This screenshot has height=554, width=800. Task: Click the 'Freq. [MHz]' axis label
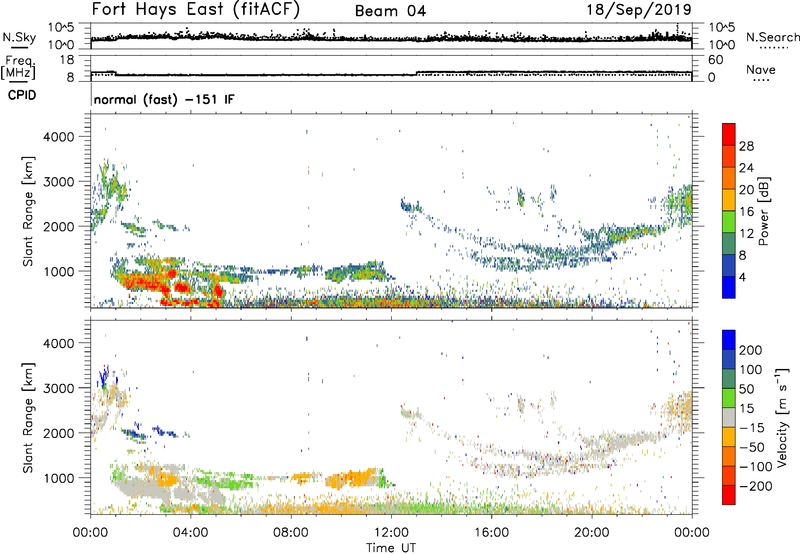click(x=18, y=68)
